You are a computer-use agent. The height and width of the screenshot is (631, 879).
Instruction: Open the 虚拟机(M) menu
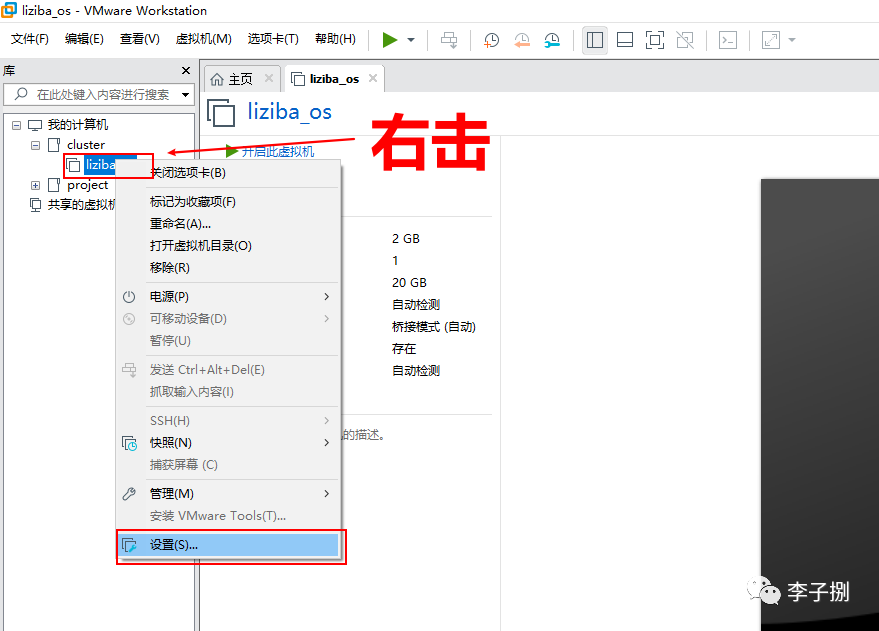[203, 39]
